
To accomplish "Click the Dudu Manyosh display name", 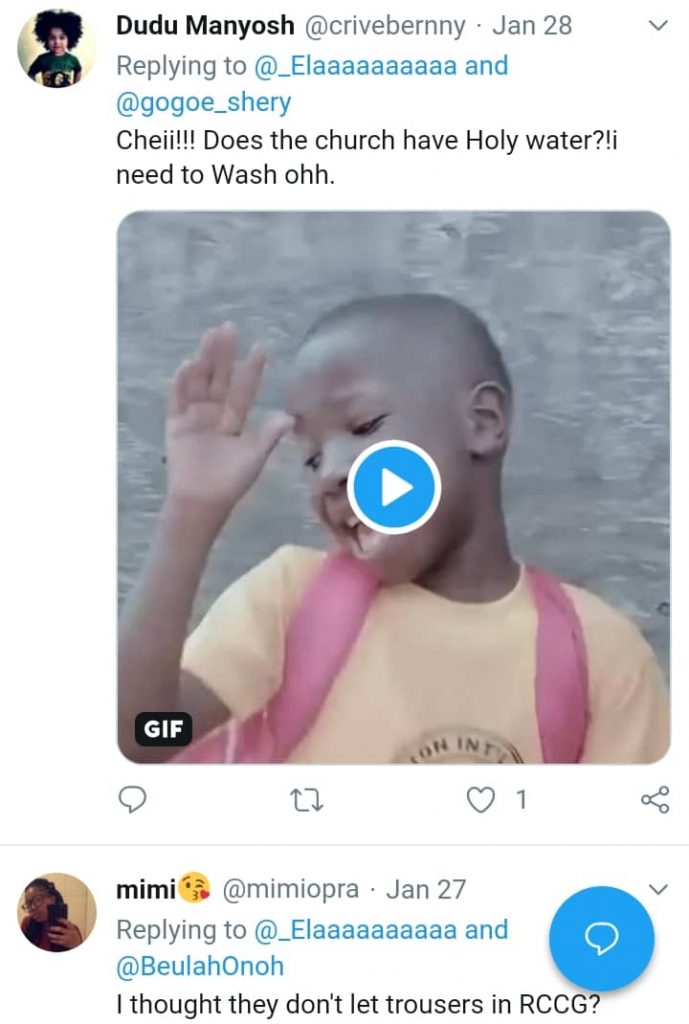I will [x=205, y=25].
